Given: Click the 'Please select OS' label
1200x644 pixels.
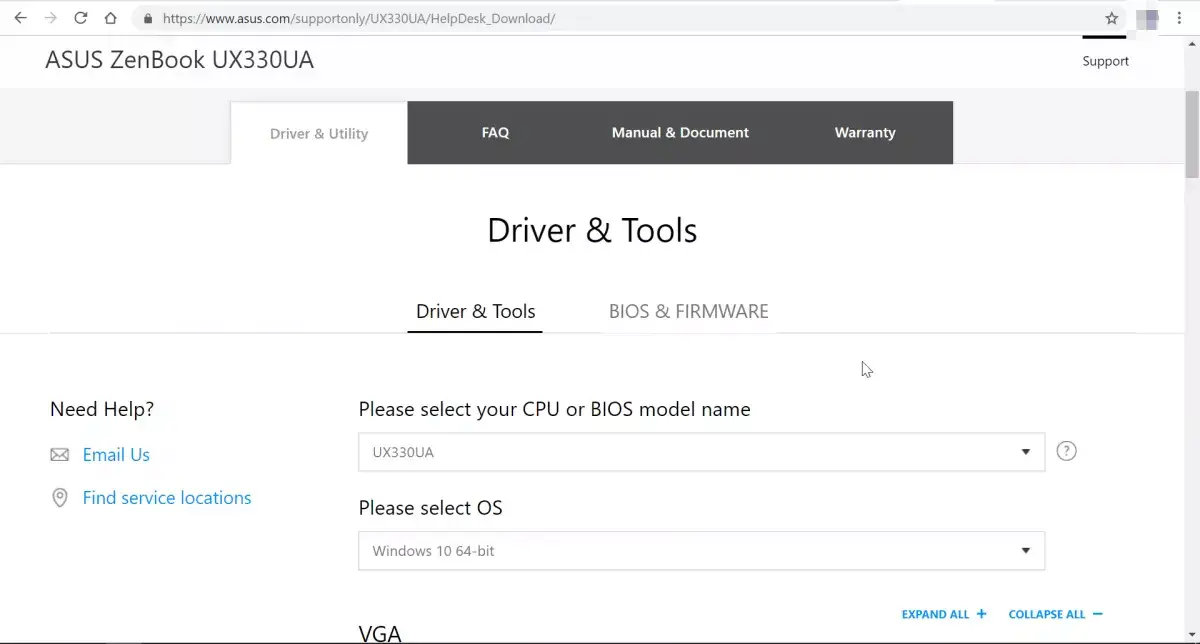Looking at the screenshot, I should [431, 508].
